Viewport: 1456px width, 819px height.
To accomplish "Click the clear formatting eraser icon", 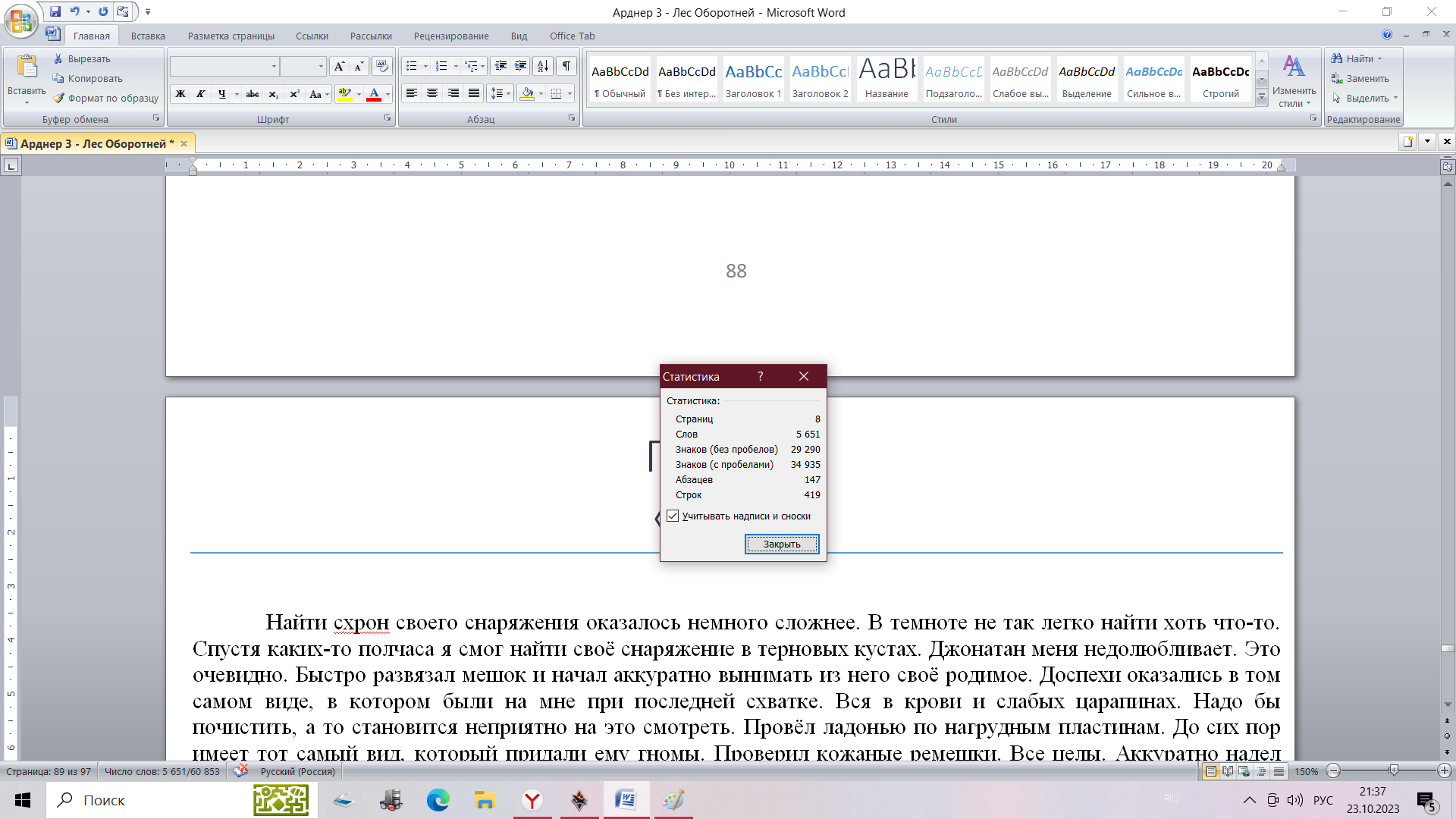I will [x=381, y=66].
